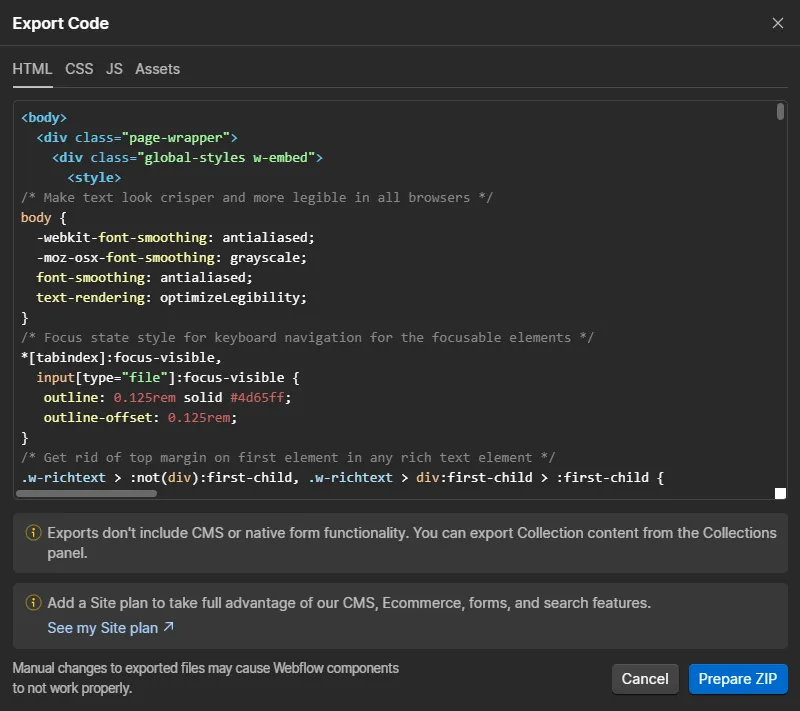Close the Export Code dialog
800x711 pixels.
[778, 23]
